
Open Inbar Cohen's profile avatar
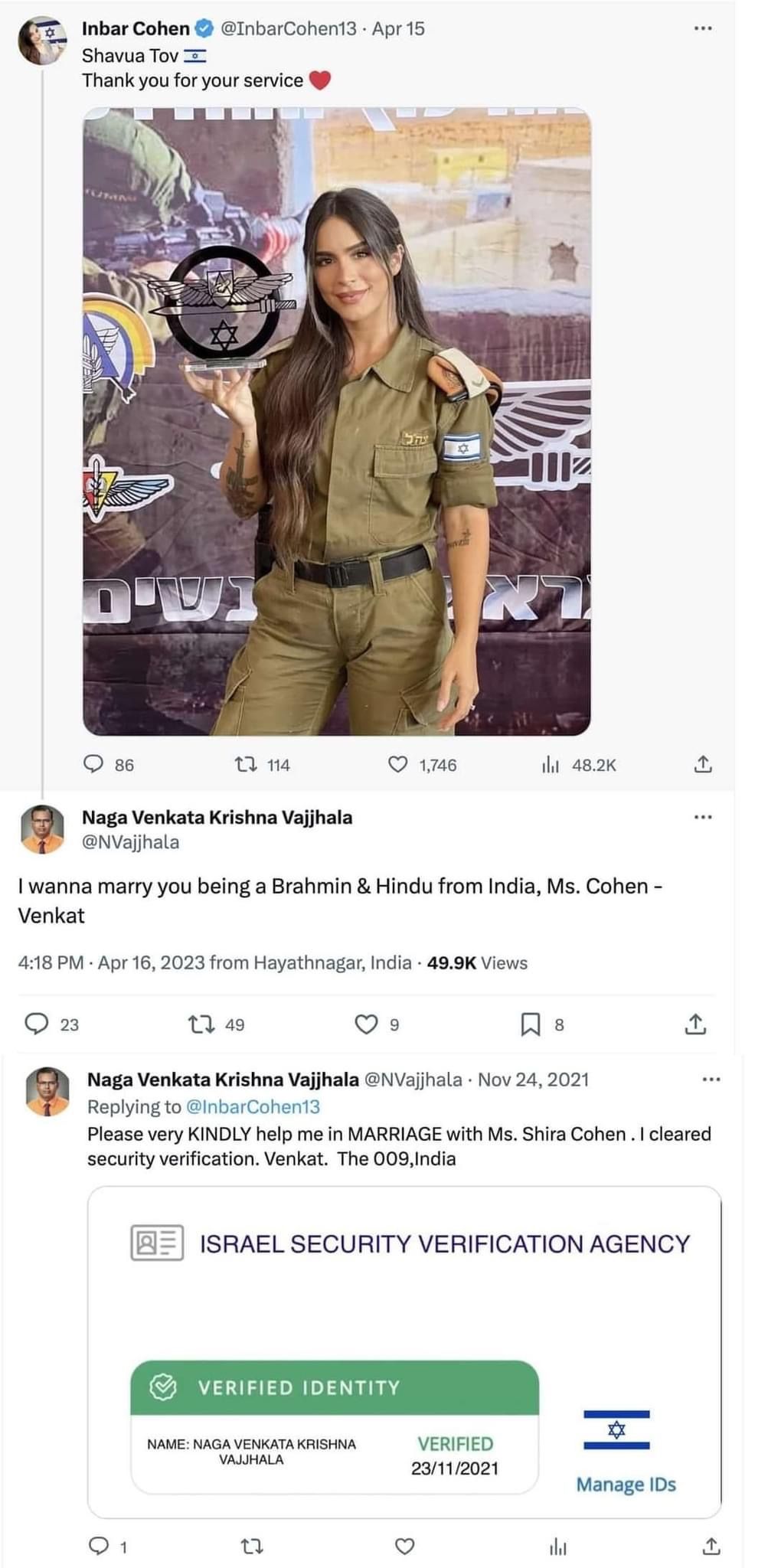pos(41,41)
